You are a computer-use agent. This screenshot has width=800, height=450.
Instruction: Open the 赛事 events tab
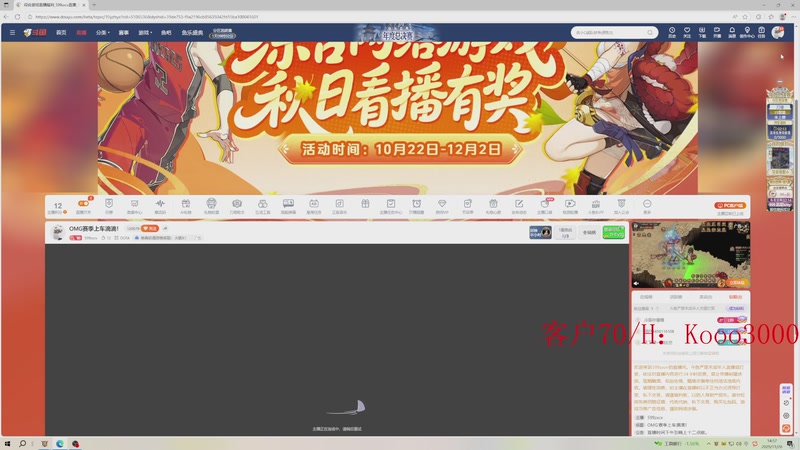(x=123, y=32)
